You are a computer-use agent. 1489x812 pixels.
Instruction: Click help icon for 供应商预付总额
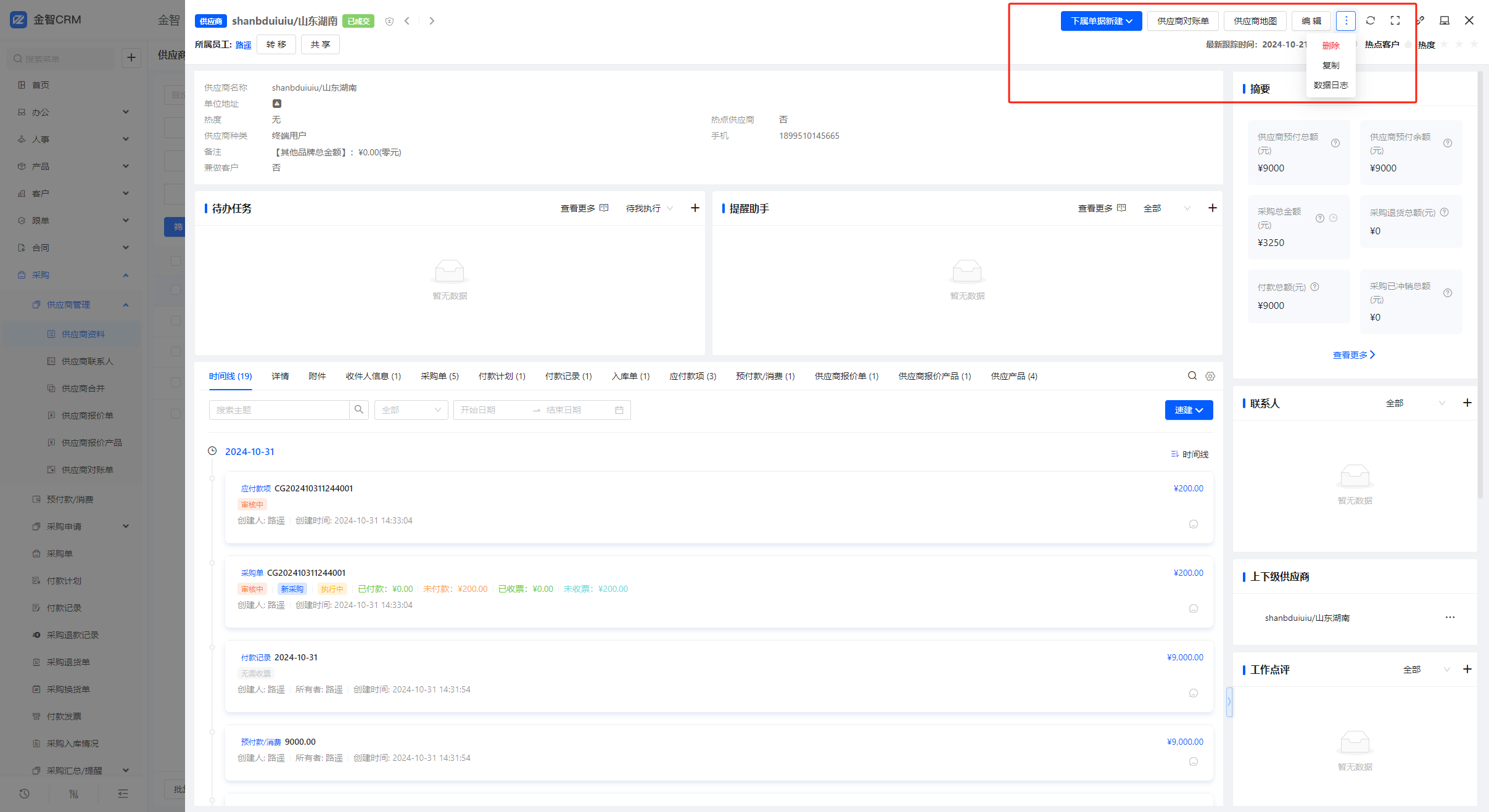click(x=1335, y=143)
